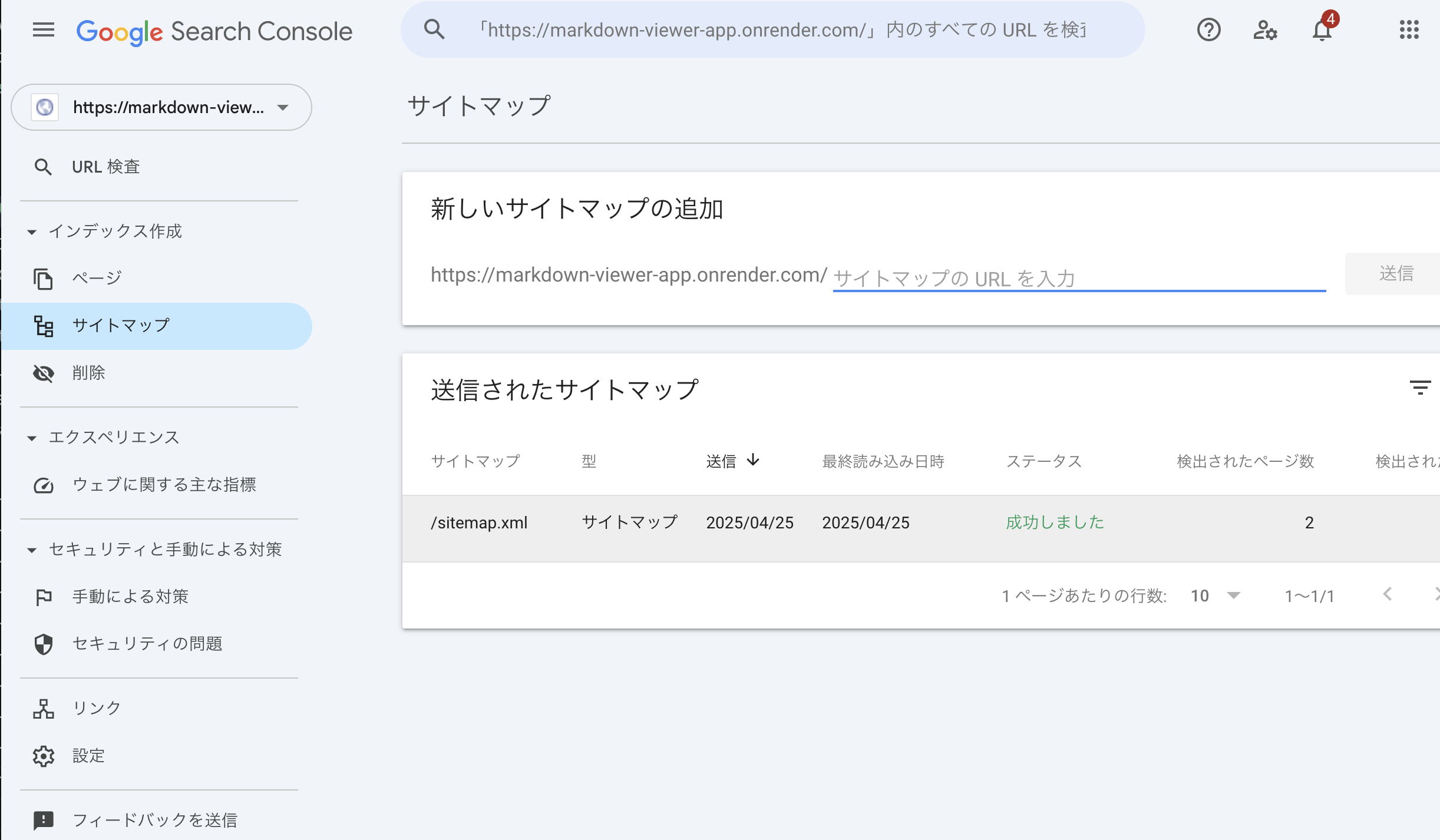Open 手動による対策 page
The image size is (1440, 840).
point(157,597)
